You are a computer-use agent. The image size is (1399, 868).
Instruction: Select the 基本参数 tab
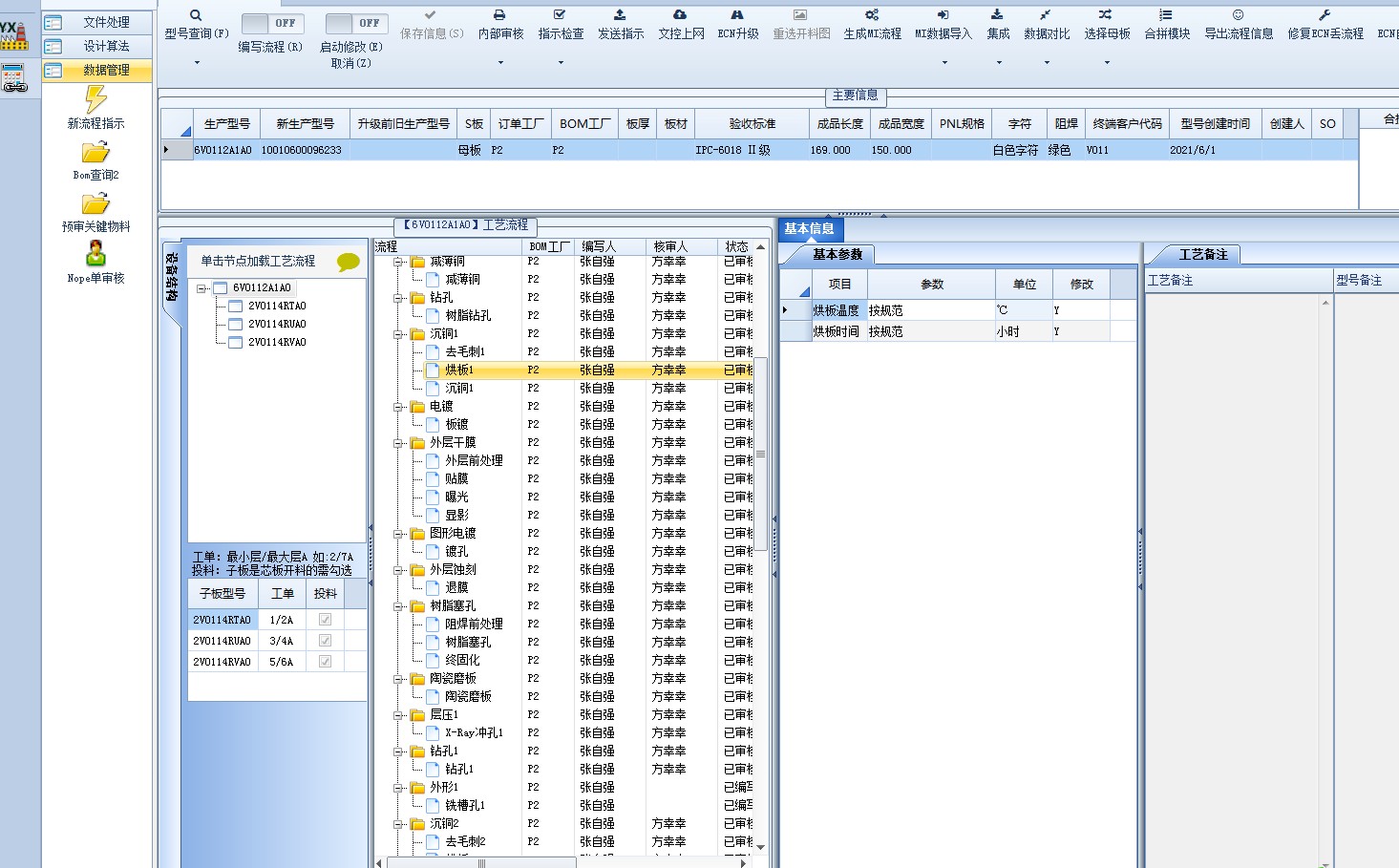tap(837, 255)
